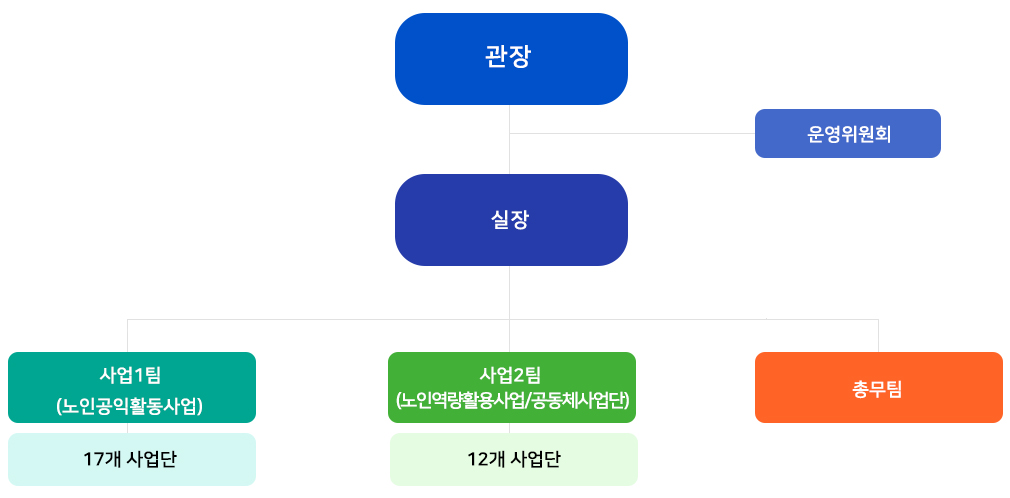Click the 사업2팀 title text
Screen dimensions: 1010x498
pyautogui.click(x=511, y=374)
